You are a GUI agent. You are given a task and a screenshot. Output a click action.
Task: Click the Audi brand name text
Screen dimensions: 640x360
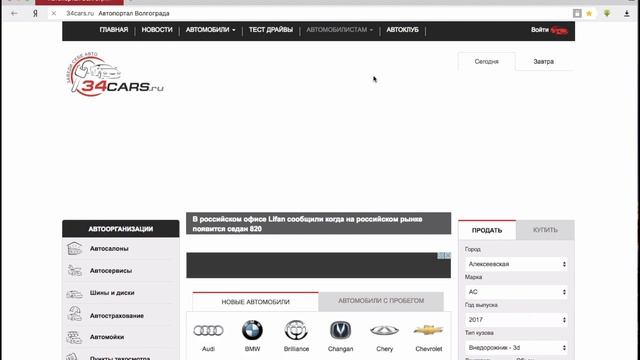click(208, 349)
